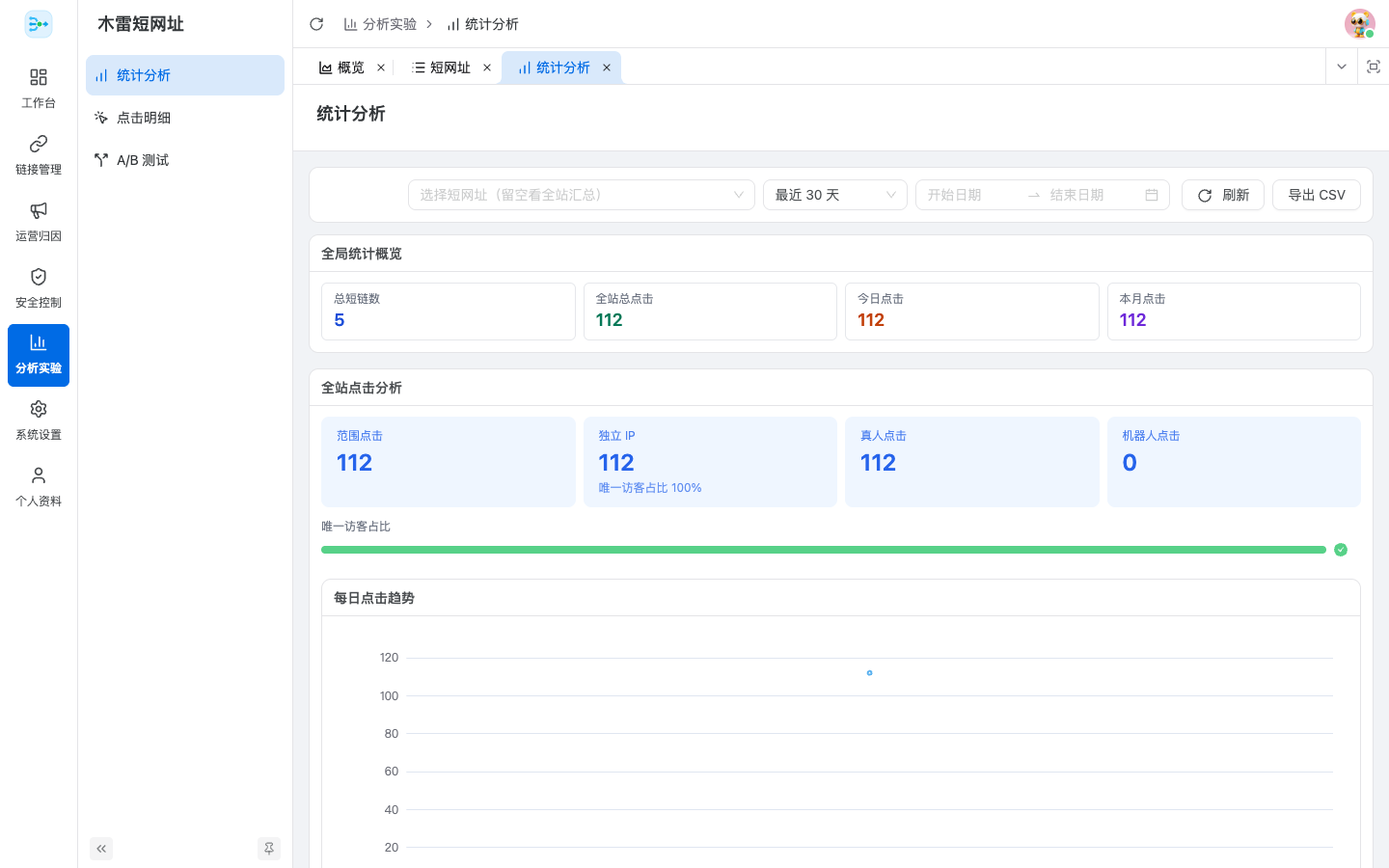Click the 今日点击 card

coord(972,312)
